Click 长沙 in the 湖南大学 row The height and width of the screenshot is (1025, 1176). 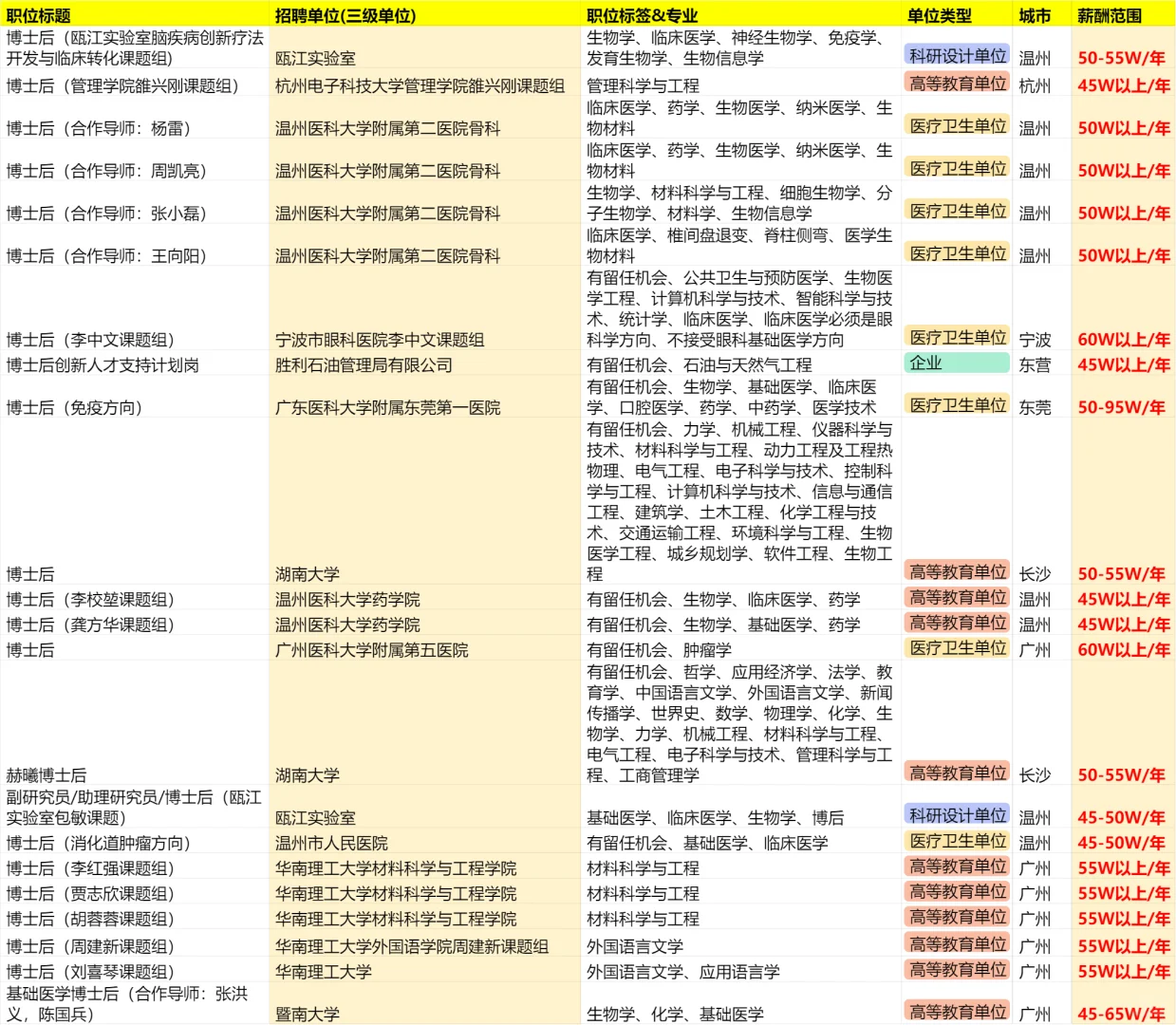click(x=1034, y=573)
